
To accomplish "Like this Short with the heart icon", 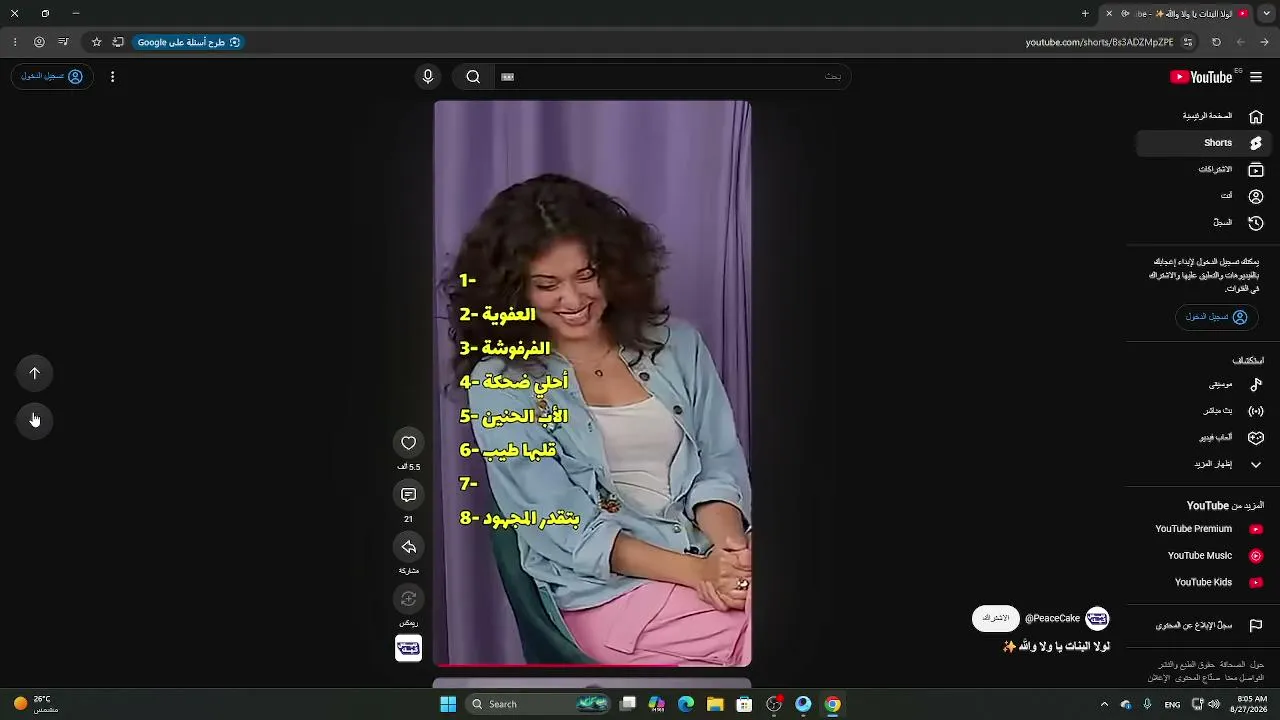I will tap(408, 443).
